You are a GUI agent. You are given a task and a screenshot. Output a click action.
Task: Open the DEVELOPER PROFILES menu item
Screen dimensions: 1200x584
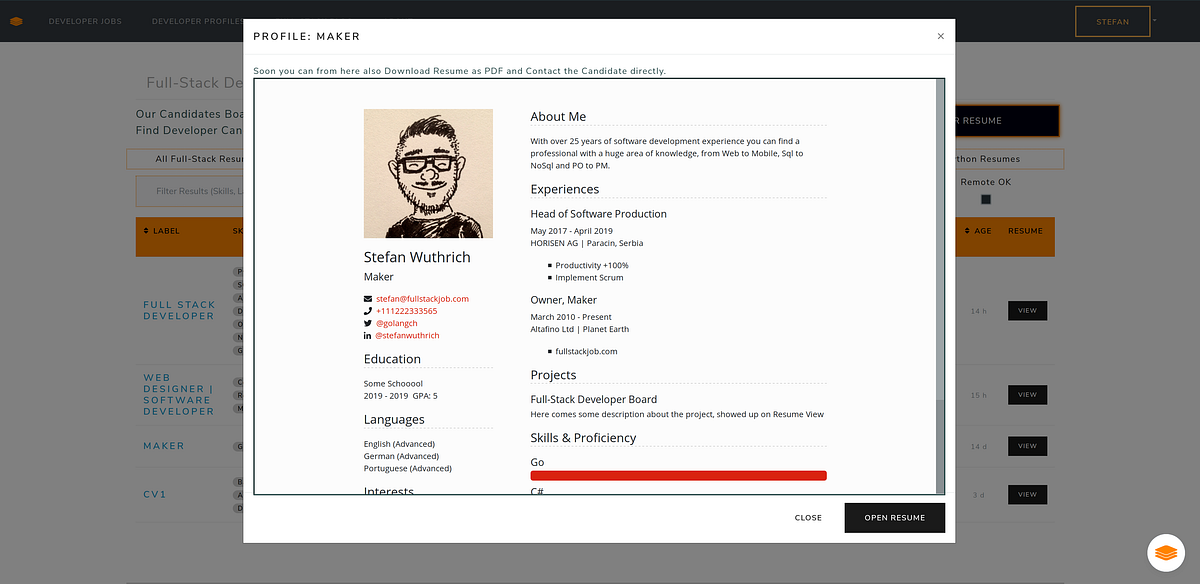click(x=196, y=20)
